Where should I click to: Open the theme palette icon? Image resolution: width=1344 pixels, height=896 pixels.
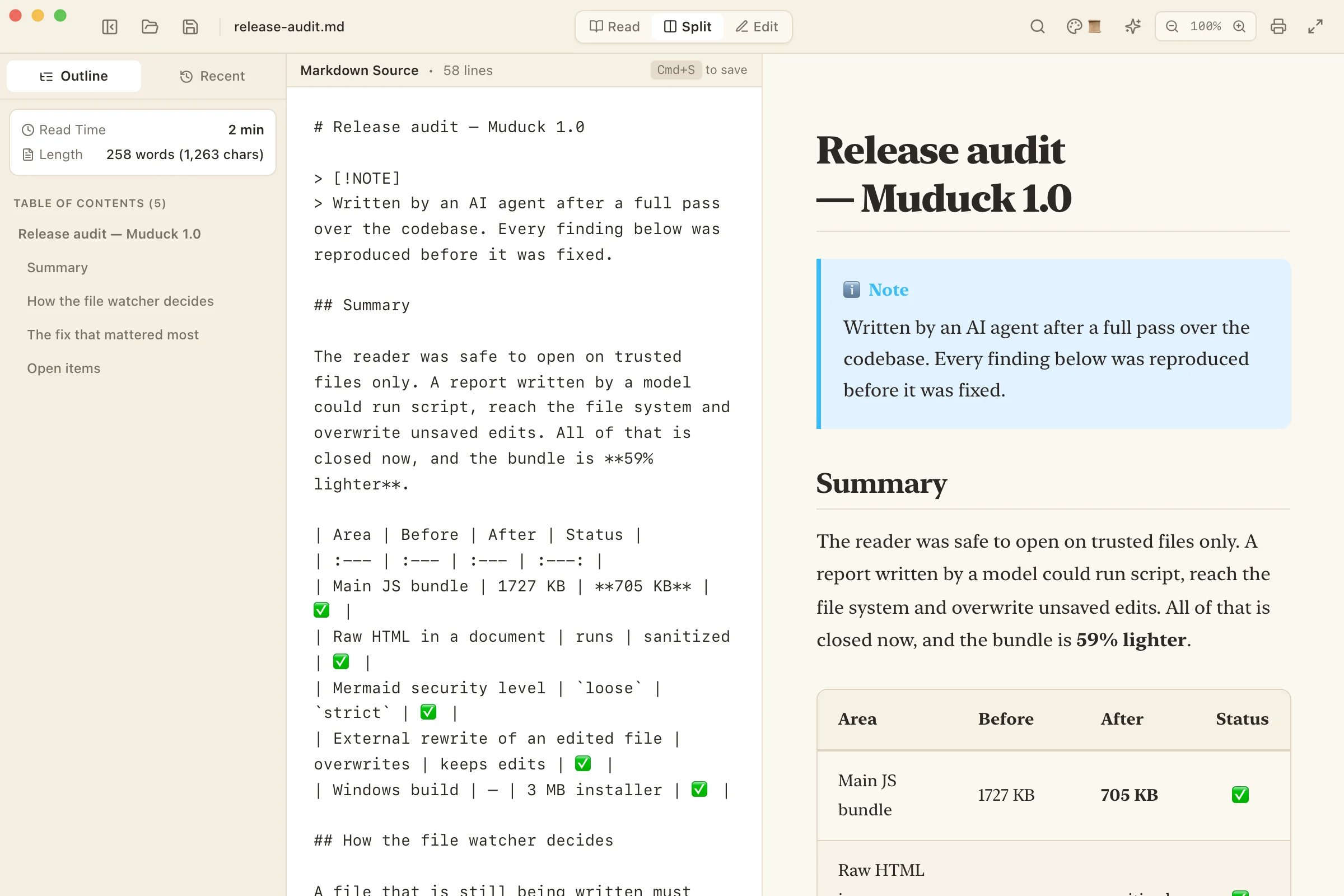point(1074,26)
